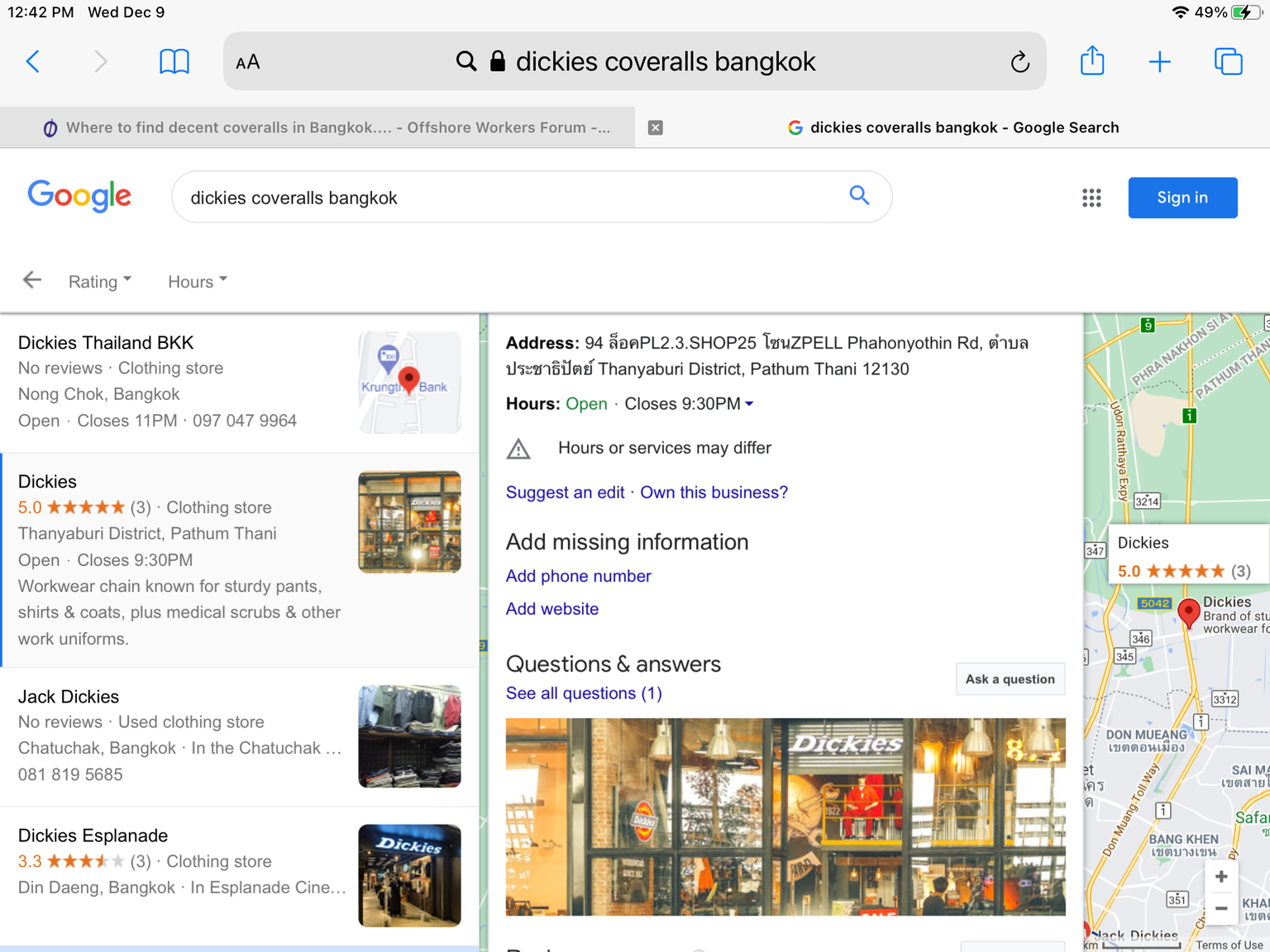Click Add website link
The image size is (1270, 952).
tap(552, 609)
